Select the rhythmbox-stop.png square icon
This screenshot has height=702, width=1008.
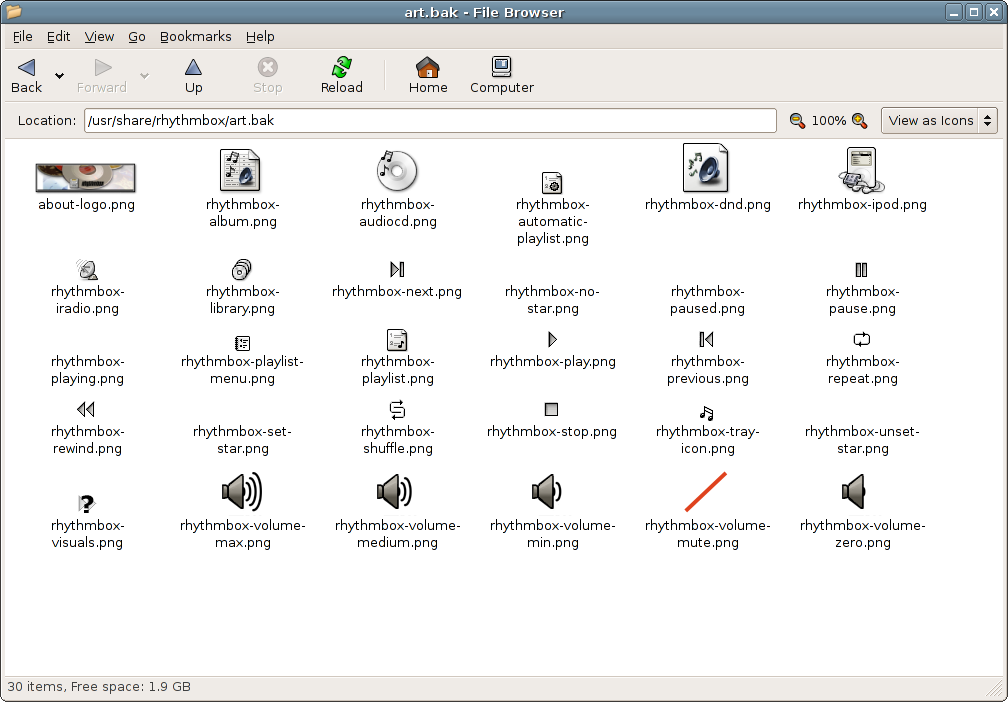[x=551, y=409]
